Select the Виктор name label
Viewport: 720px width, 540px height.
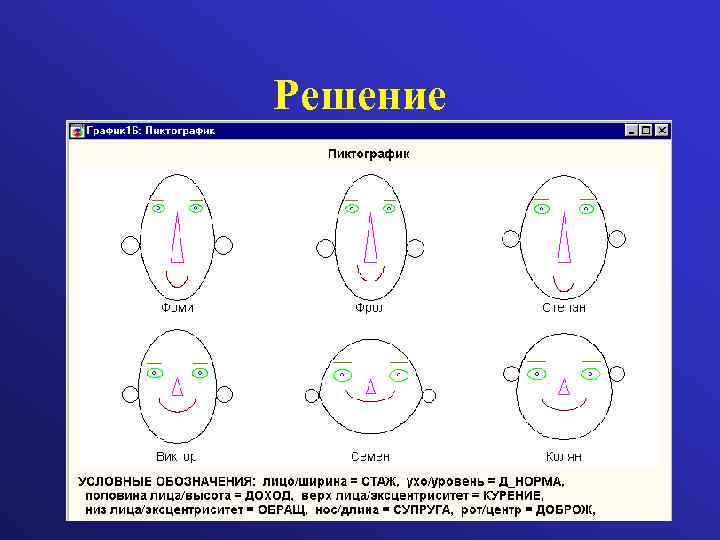pos(176,457)
